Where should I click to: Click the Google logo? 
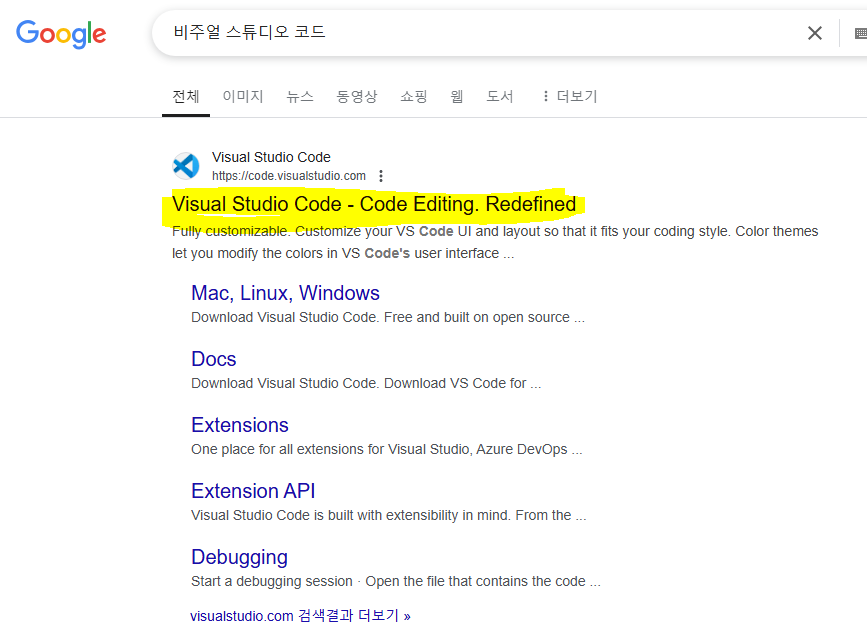(61, 34)
